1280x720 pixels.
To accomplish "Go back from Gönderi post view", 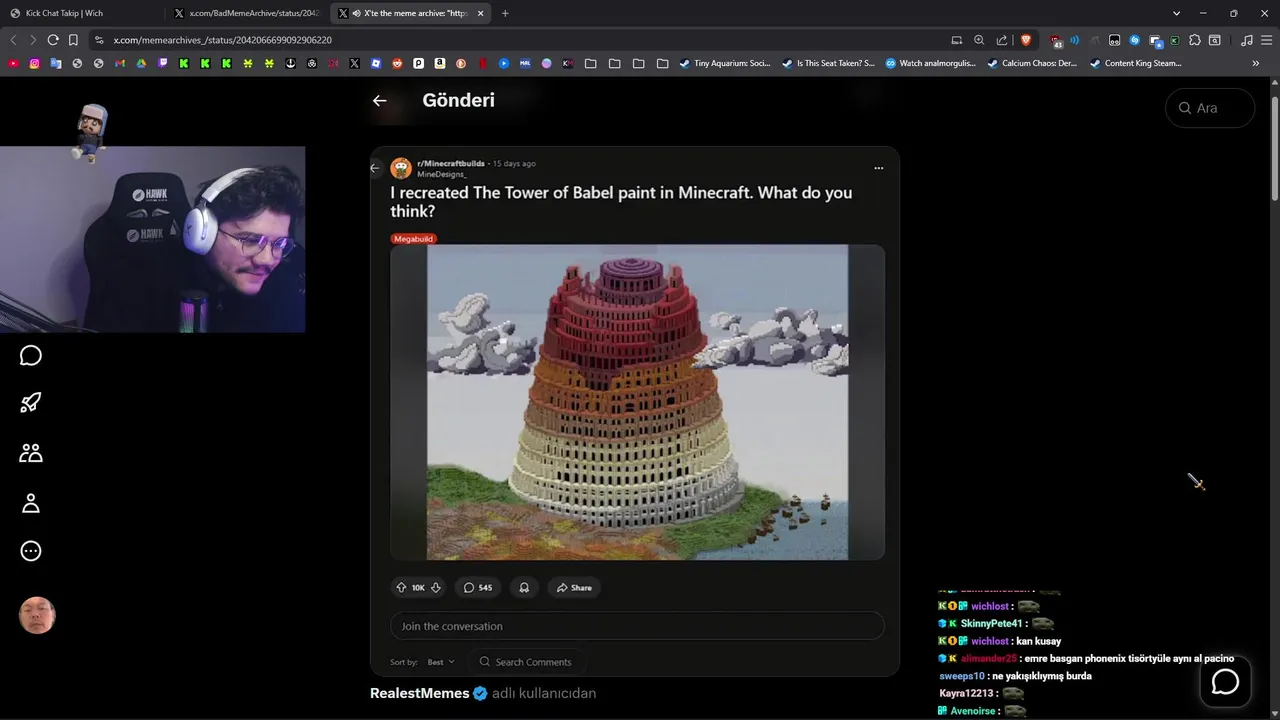I will point(379,100).
